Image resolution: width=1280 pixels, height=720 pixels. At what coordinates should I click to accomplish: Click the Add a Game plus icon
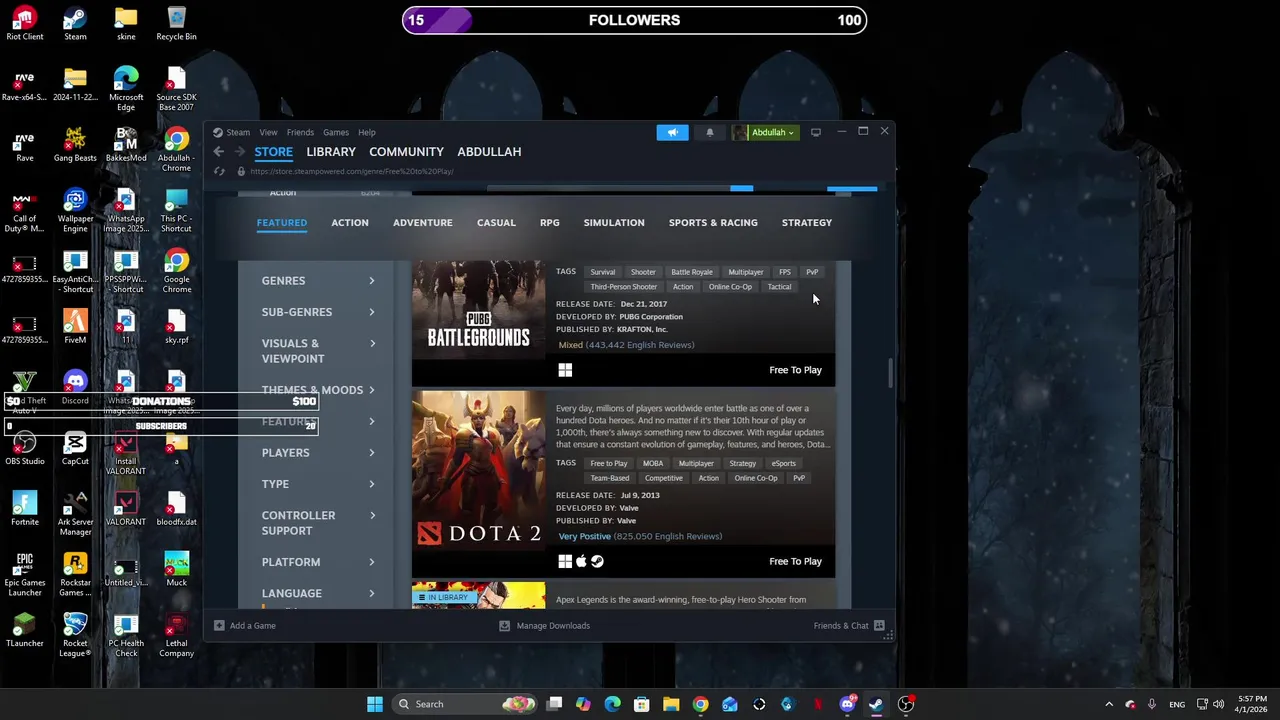[219, 626]
